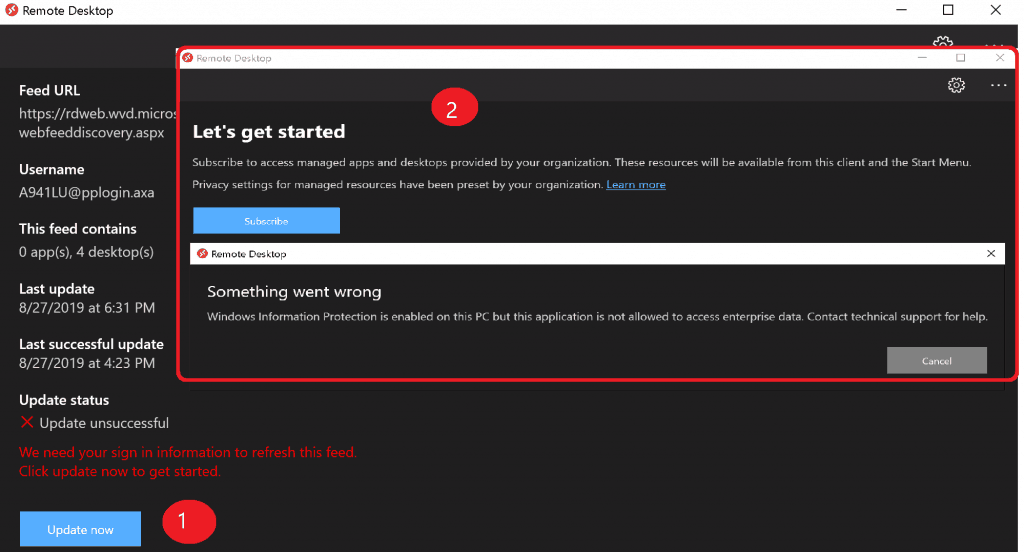The height and width of the screenshot is (552, 1024).
Task: Click the Windows Information Protection error message
Action: coord(597,317)
